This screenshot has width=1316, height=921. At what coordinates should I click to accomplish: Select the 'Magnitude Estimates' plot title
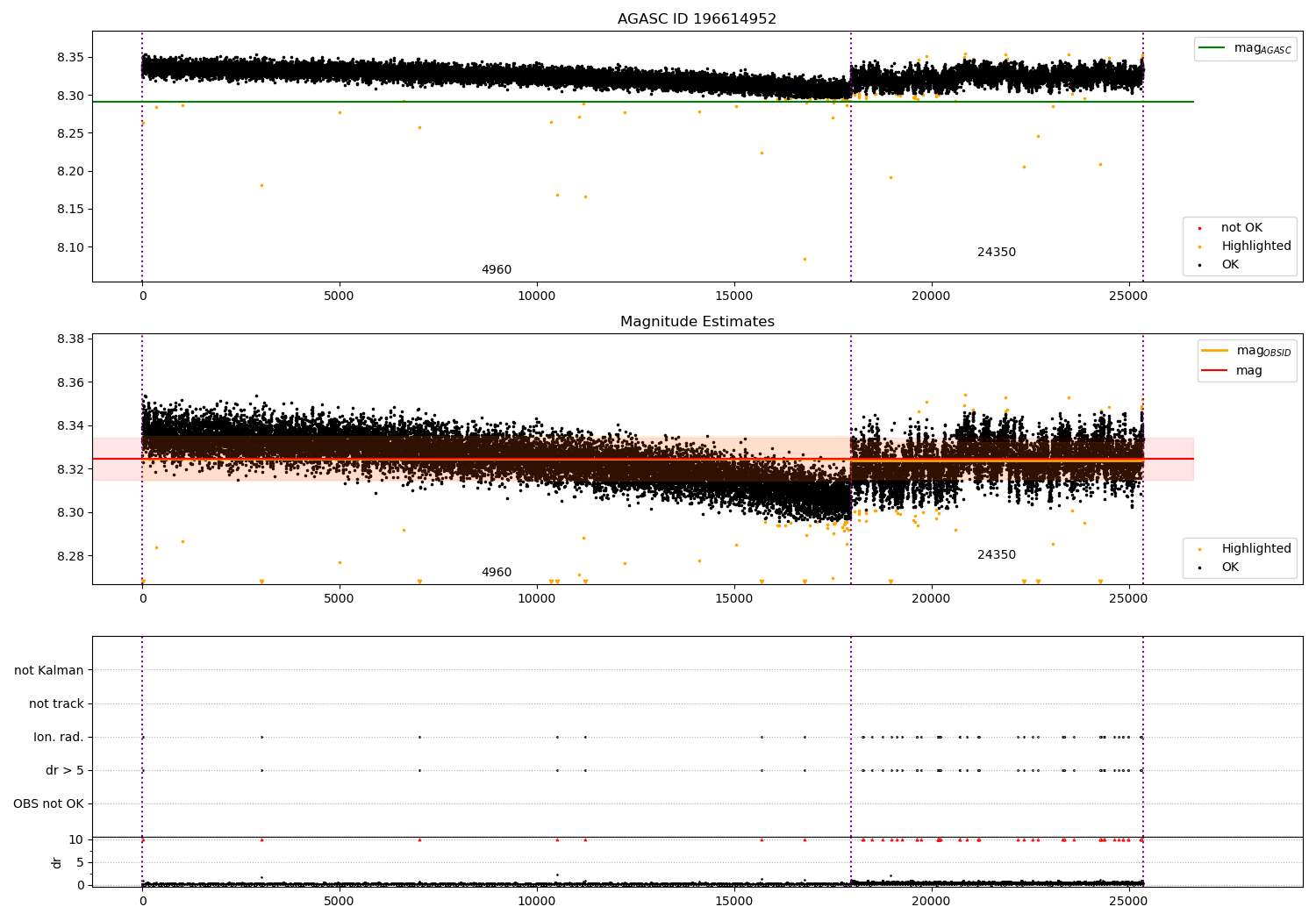point(697,322)
